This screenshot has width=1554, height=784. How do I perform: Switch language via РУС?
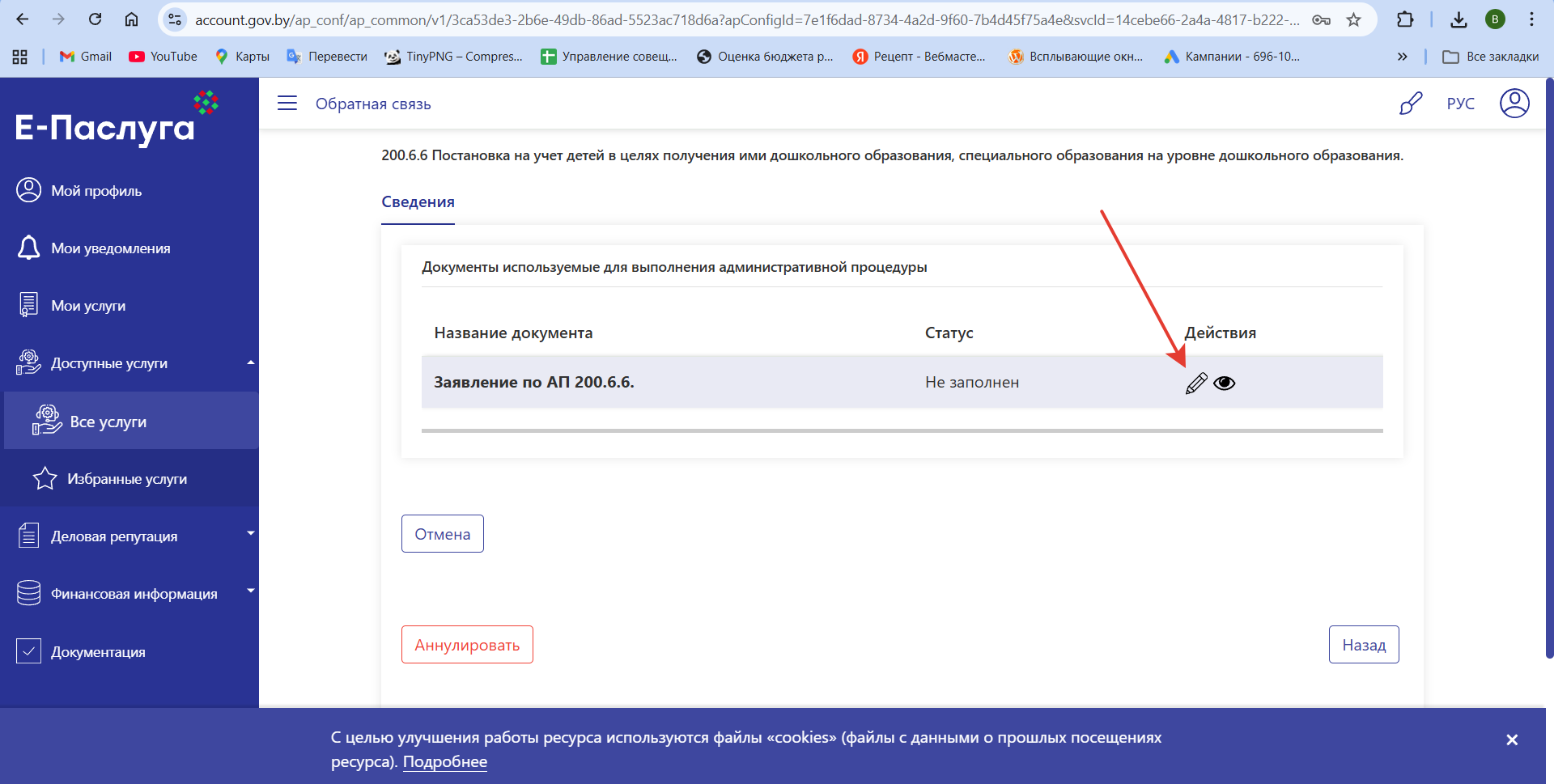point(1461,104)
